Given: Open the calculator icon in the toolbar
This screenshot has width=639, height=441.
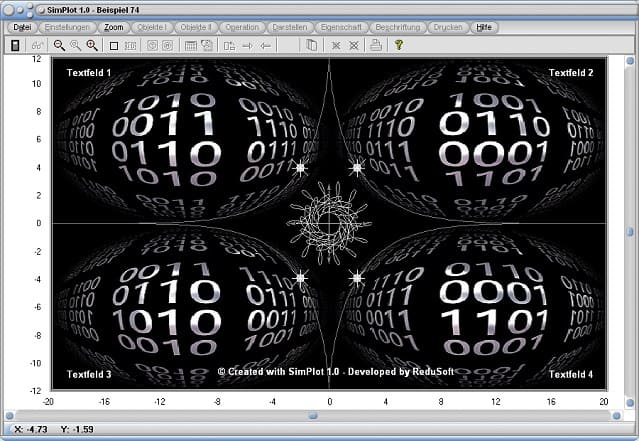Looking at the screenshot, I should (x=15, y=45).
